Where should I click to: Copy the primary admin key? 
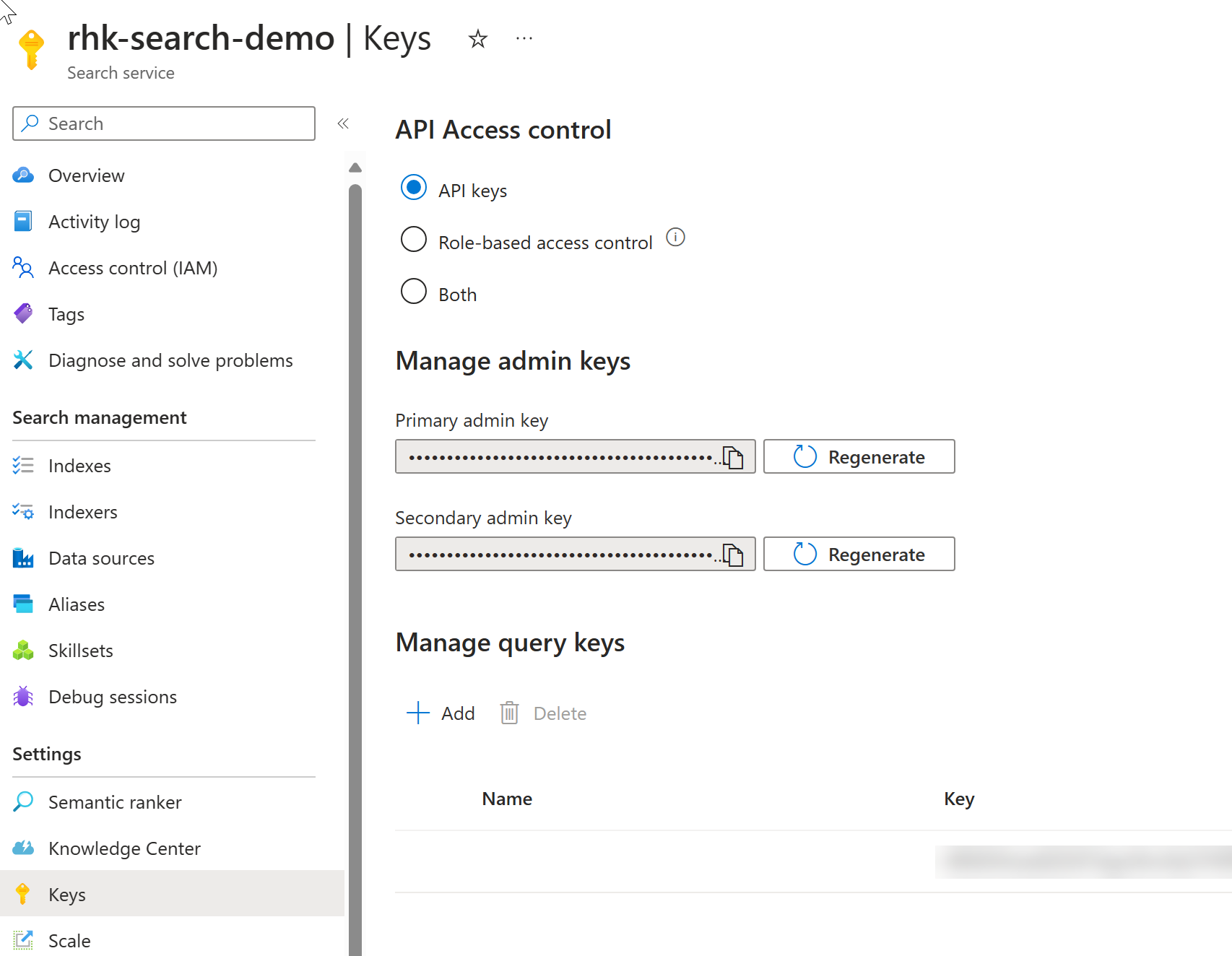click(x=734, y=457)
